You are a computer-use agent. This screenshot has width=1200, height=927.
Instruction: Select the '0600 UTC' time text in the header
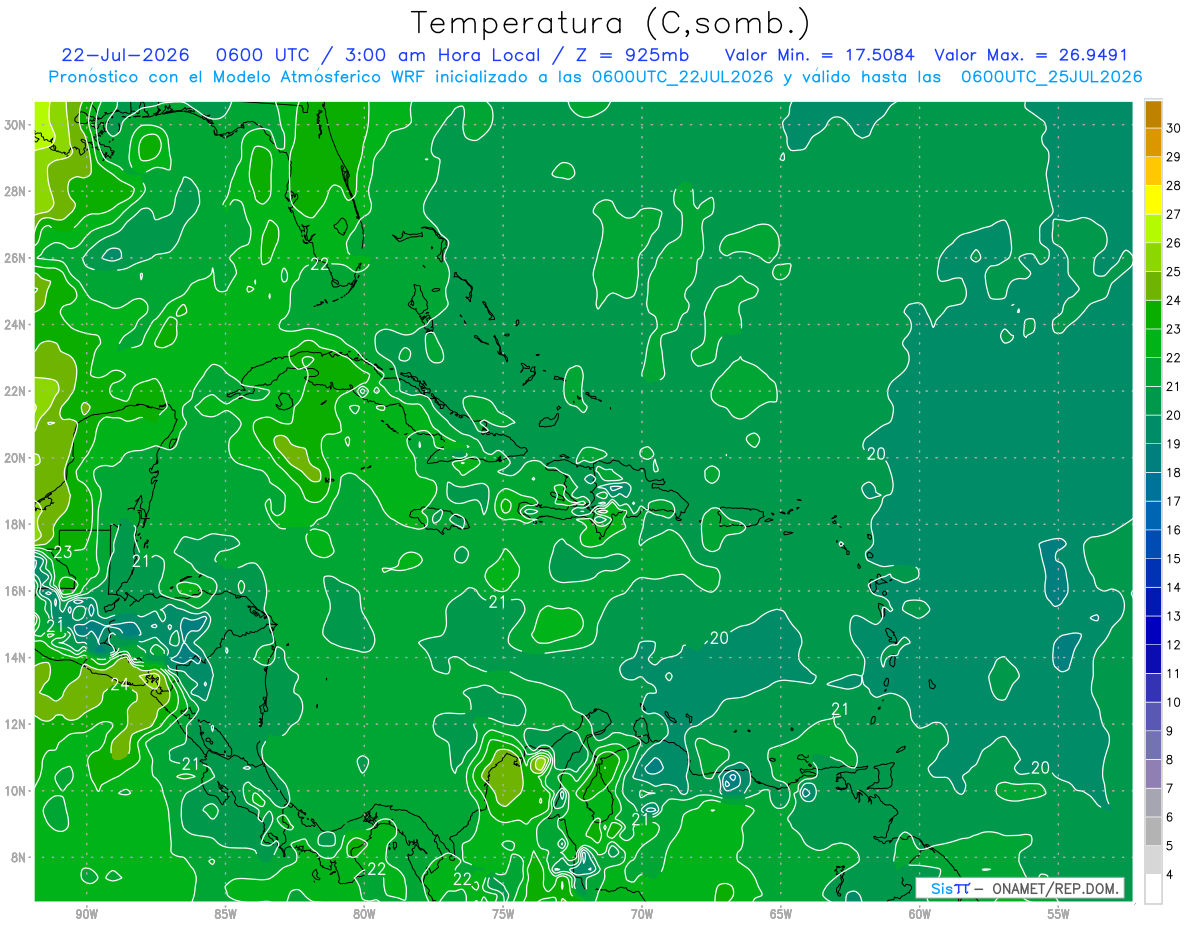265,55
